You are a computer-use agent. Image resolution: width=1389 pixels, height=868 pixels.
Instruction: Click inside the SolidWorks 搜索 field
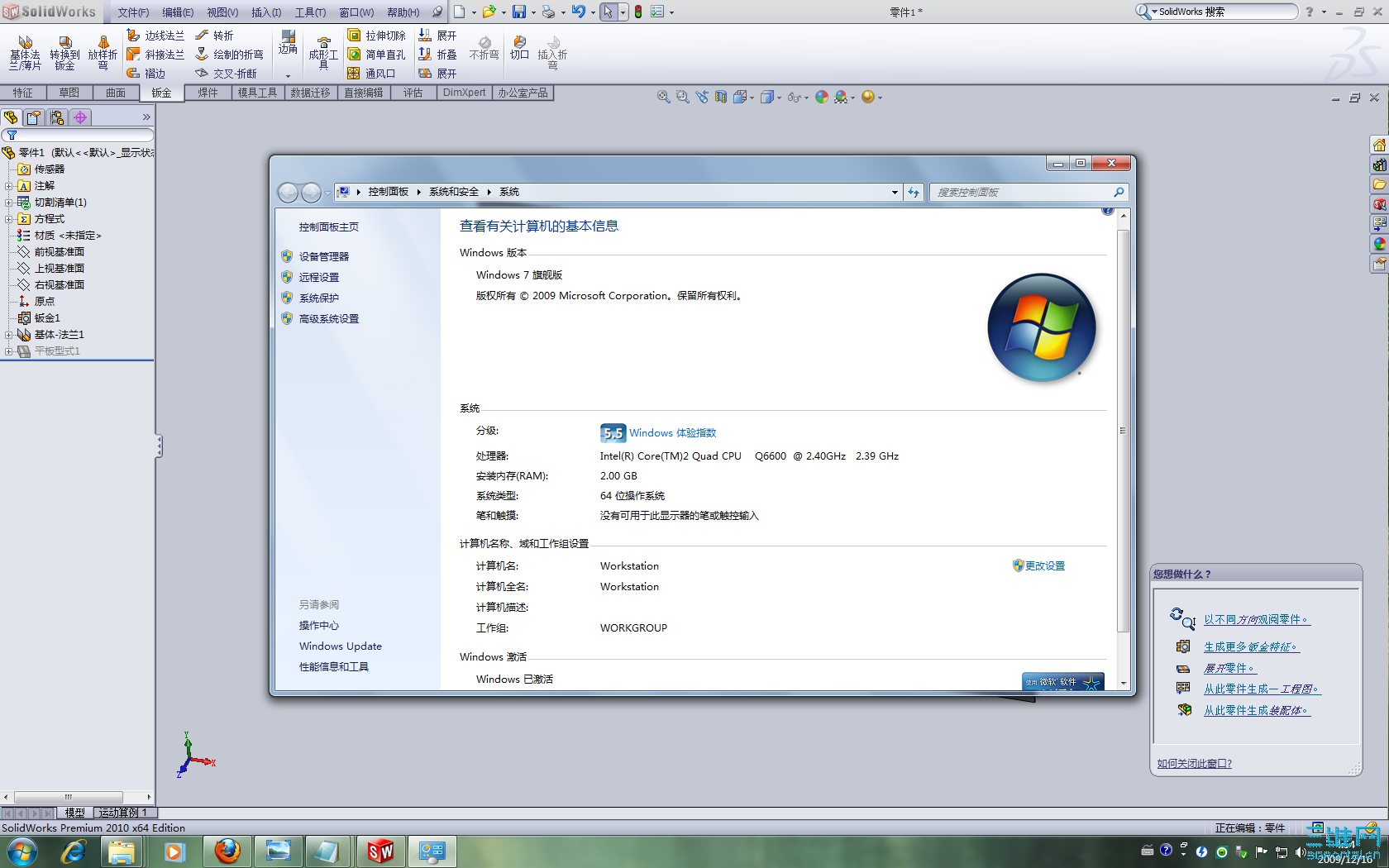(x=1224, y=12)
